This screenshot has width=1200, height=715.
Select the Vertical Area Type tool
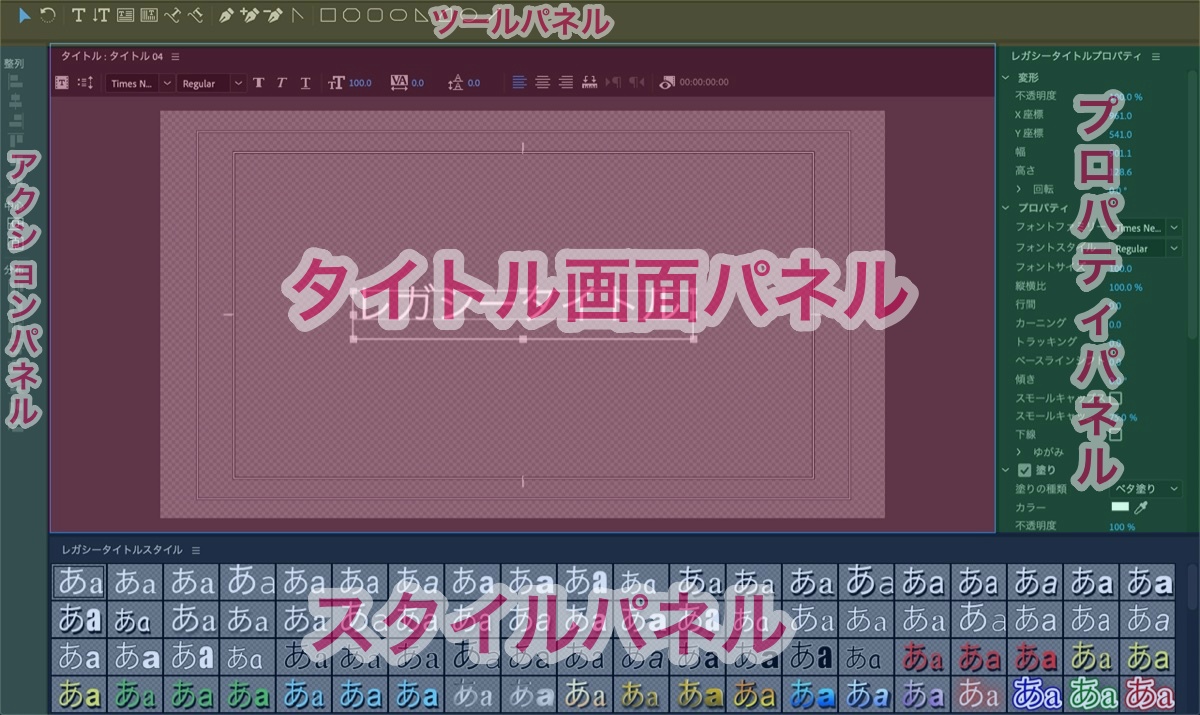tap(149, 15)
